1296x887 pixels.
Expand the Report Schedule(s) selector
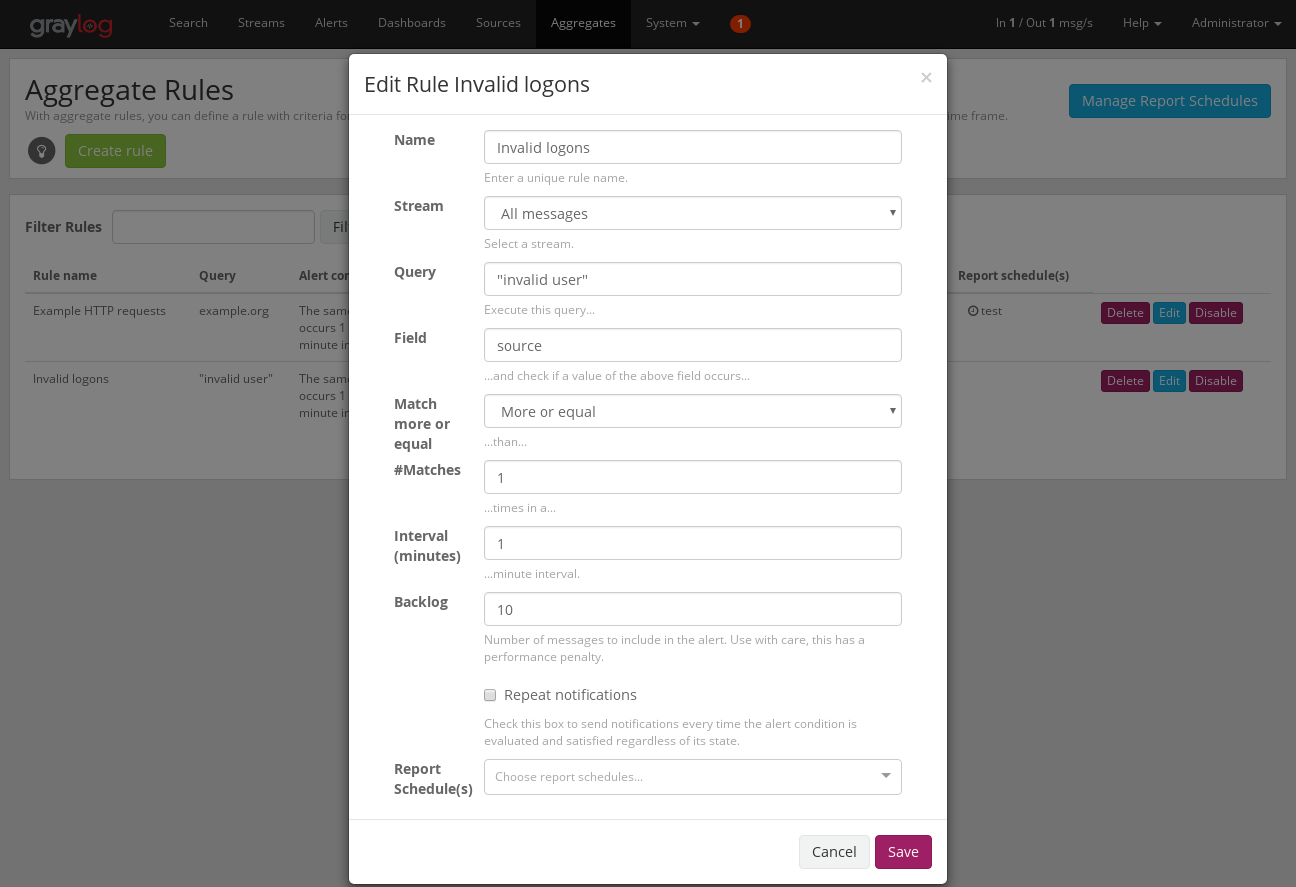(693, 777)
